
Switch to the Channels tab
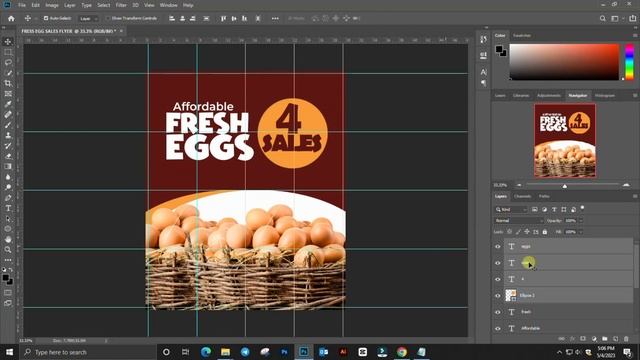522,196
